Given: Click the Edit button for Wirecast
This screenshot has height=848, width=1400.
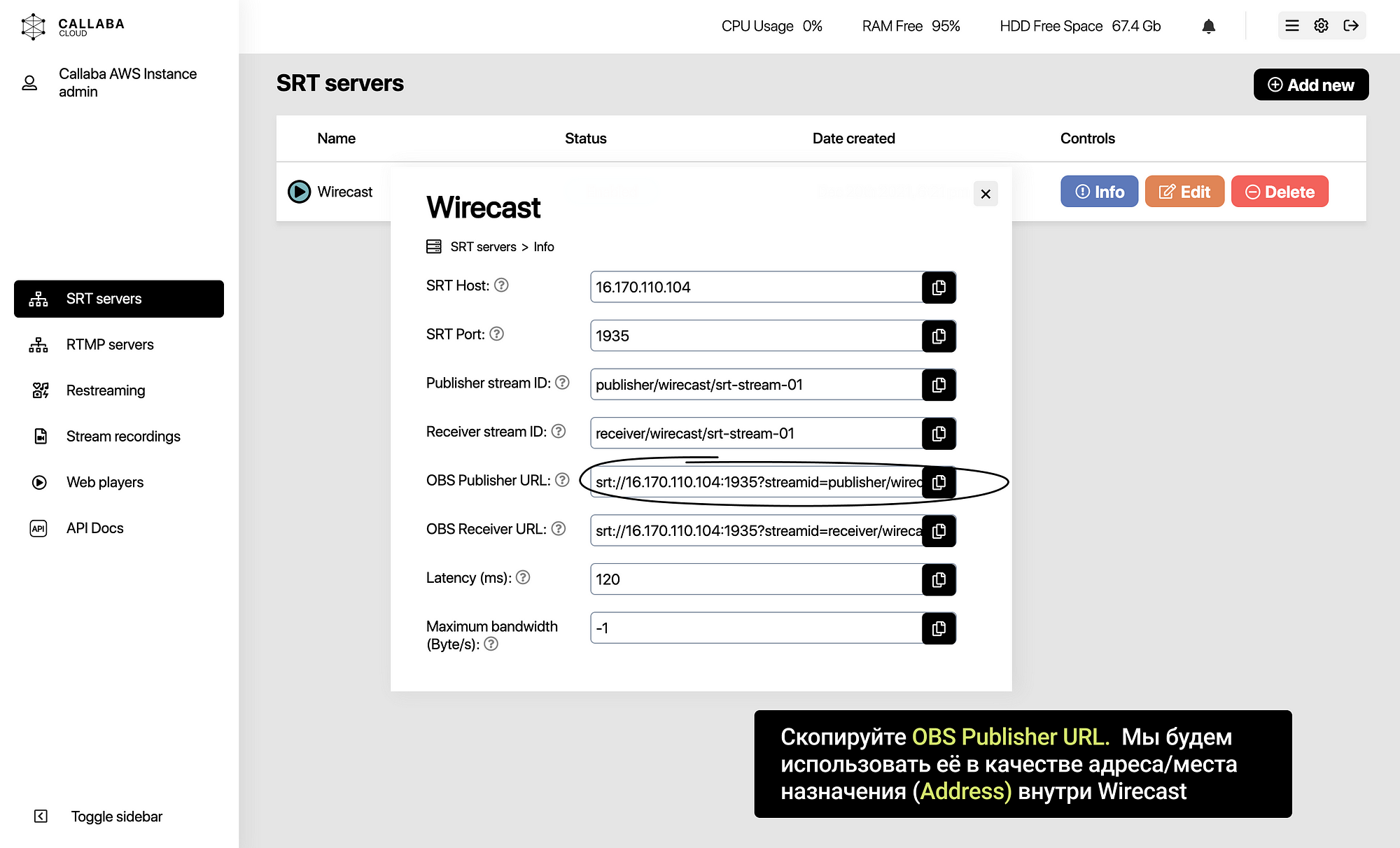Looking at the screenshot, I should tap(1184, 192).
